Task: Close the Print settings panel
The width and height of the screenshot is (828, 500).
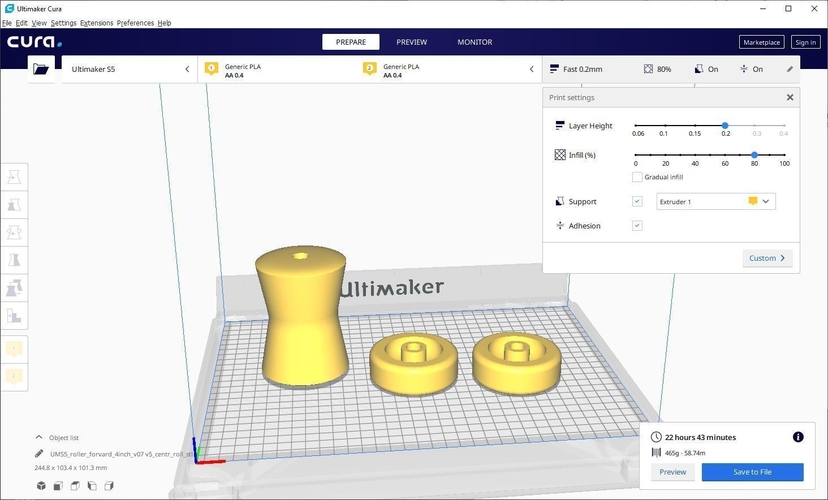Action: point(790,97)
